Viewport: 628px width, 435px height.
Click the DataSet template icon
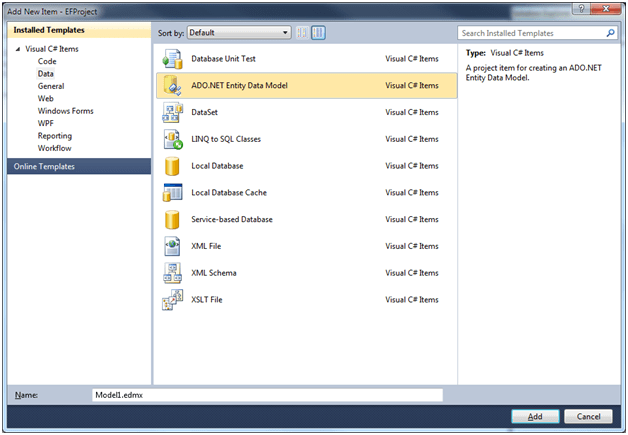tap(173, 112)
